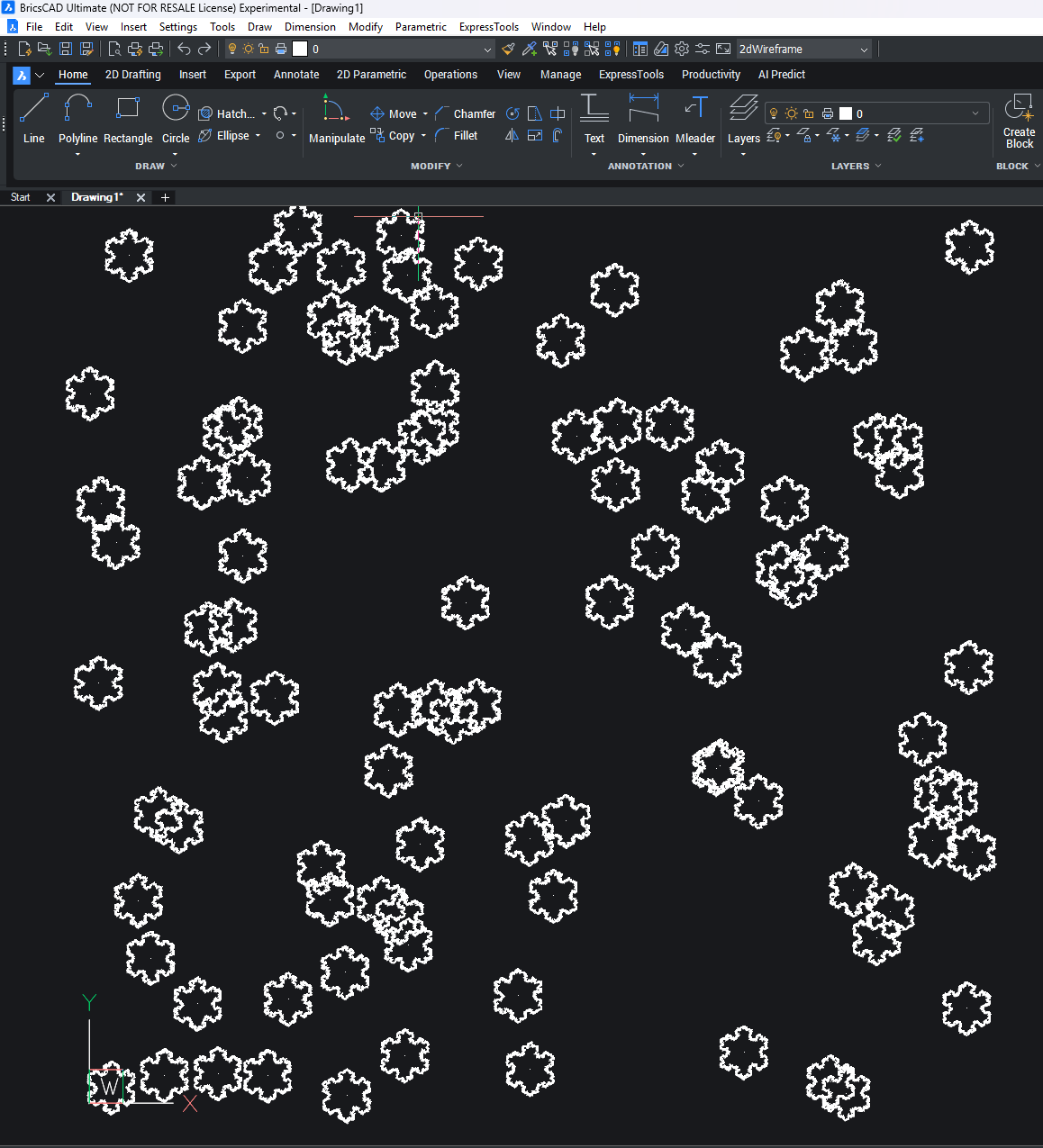The height and width of the screenshot is (1148, 1043).
Task: Click the plus to add a new drawing tab
Action: [165, 197]
